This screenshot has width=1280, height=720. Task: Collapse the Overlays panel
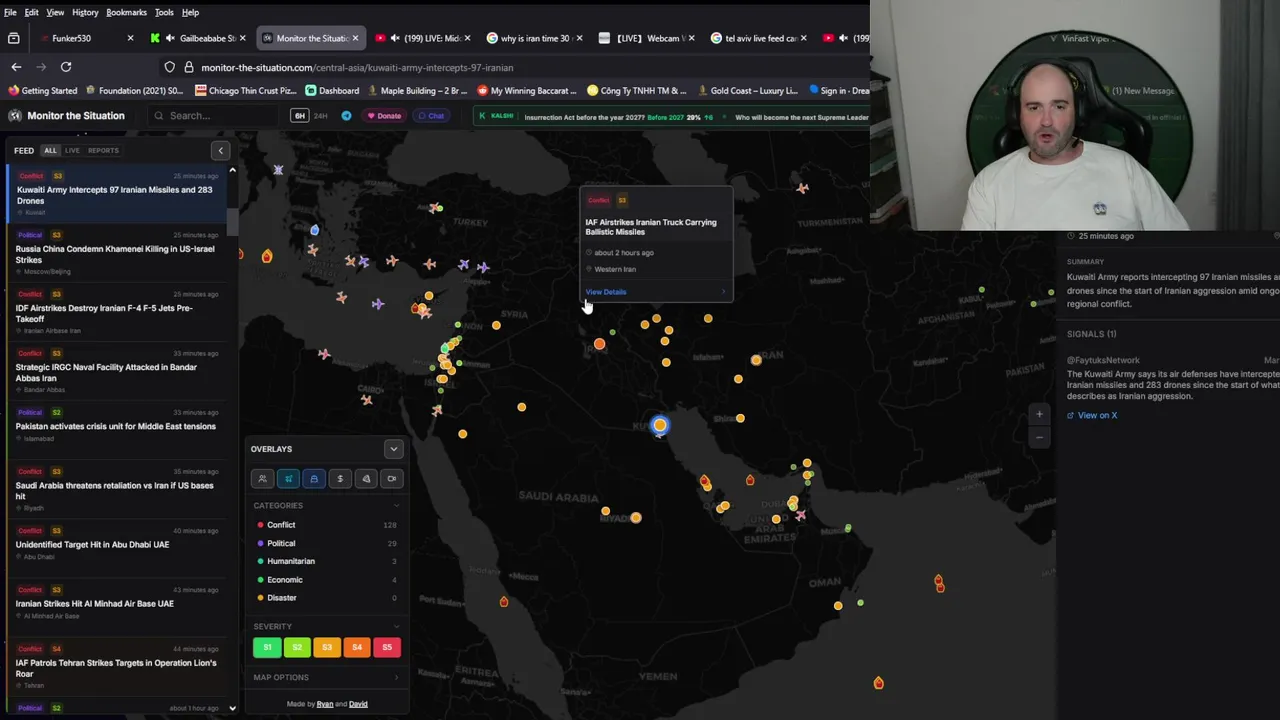point(393,449)
